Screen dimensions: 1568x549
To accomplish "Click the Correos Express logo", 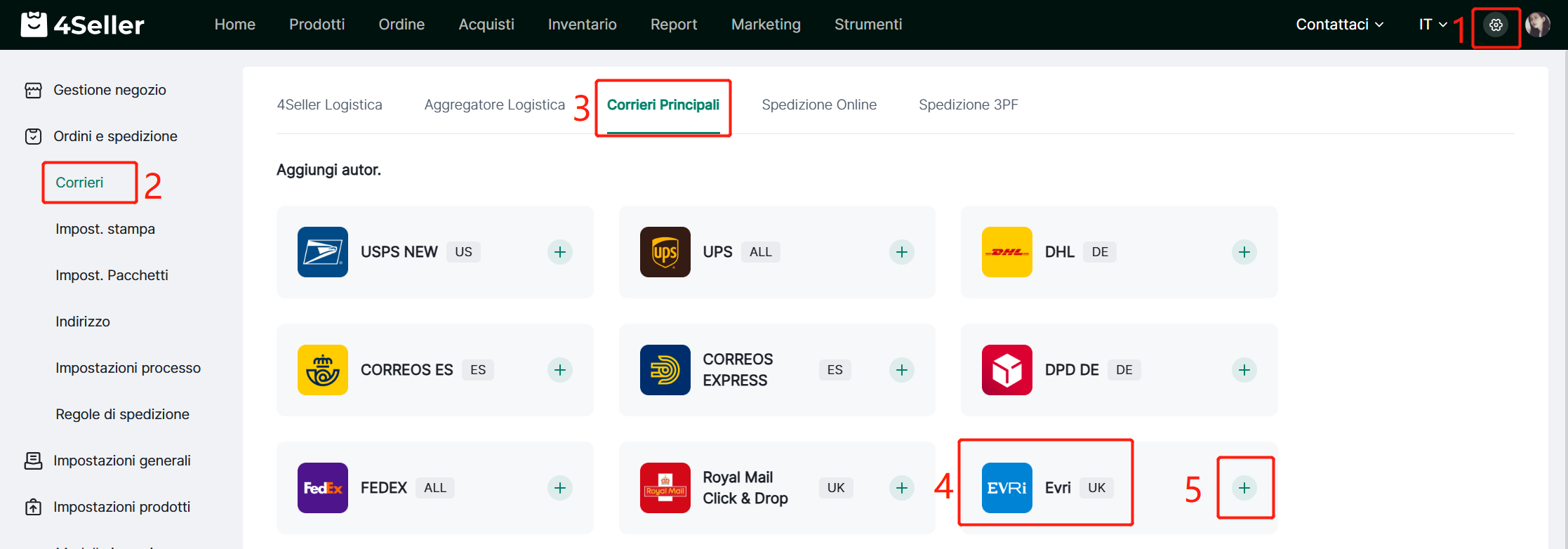I will coord(665,370).
